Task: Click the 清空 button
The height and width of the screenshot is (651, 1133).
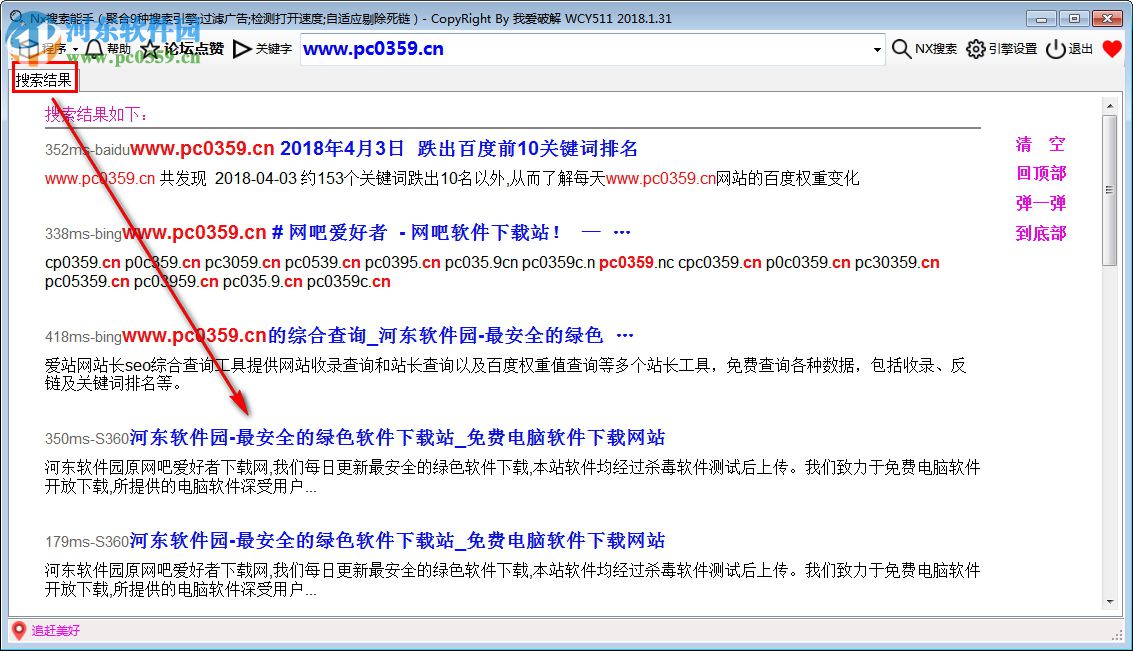Action: coord(1041,144)
